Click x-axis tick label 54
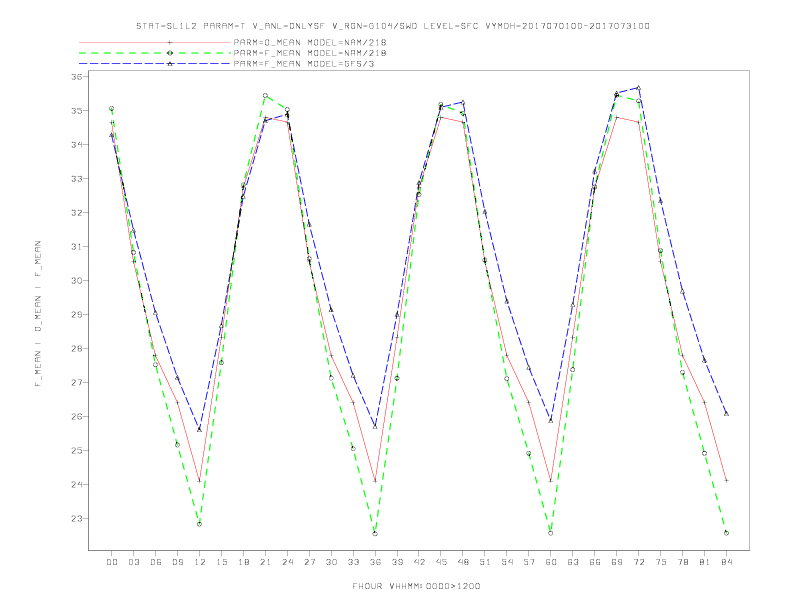Viewport: 792px width, 612px height. [507, 562]
